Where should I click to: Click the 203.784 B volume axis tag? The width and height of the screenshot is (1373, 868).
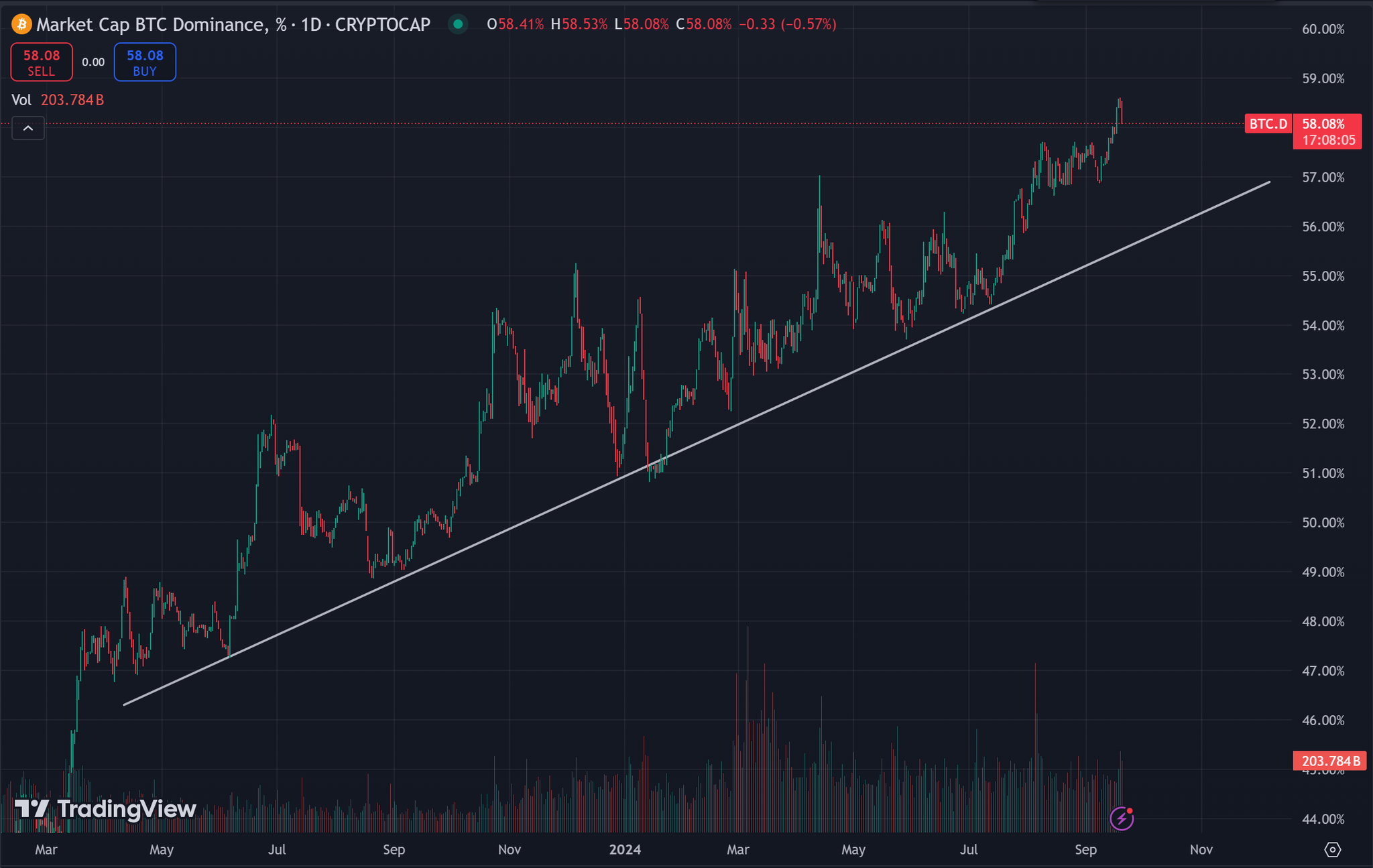(1329, 761)
